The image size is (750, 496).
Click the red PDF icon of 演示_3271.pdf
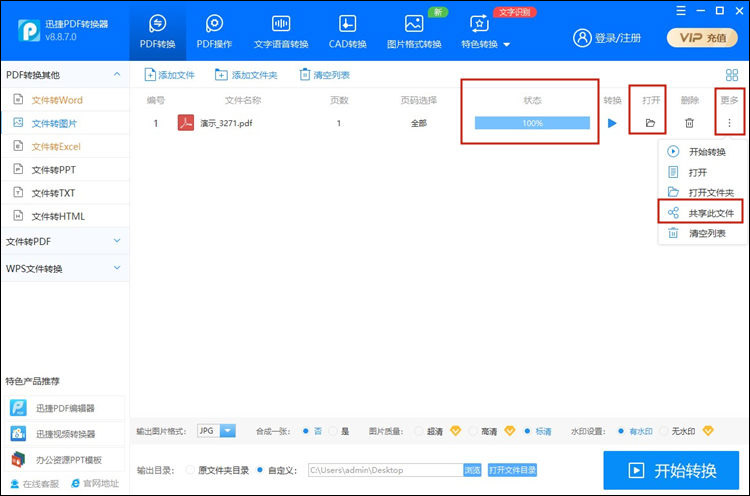(x=186, y=123)
